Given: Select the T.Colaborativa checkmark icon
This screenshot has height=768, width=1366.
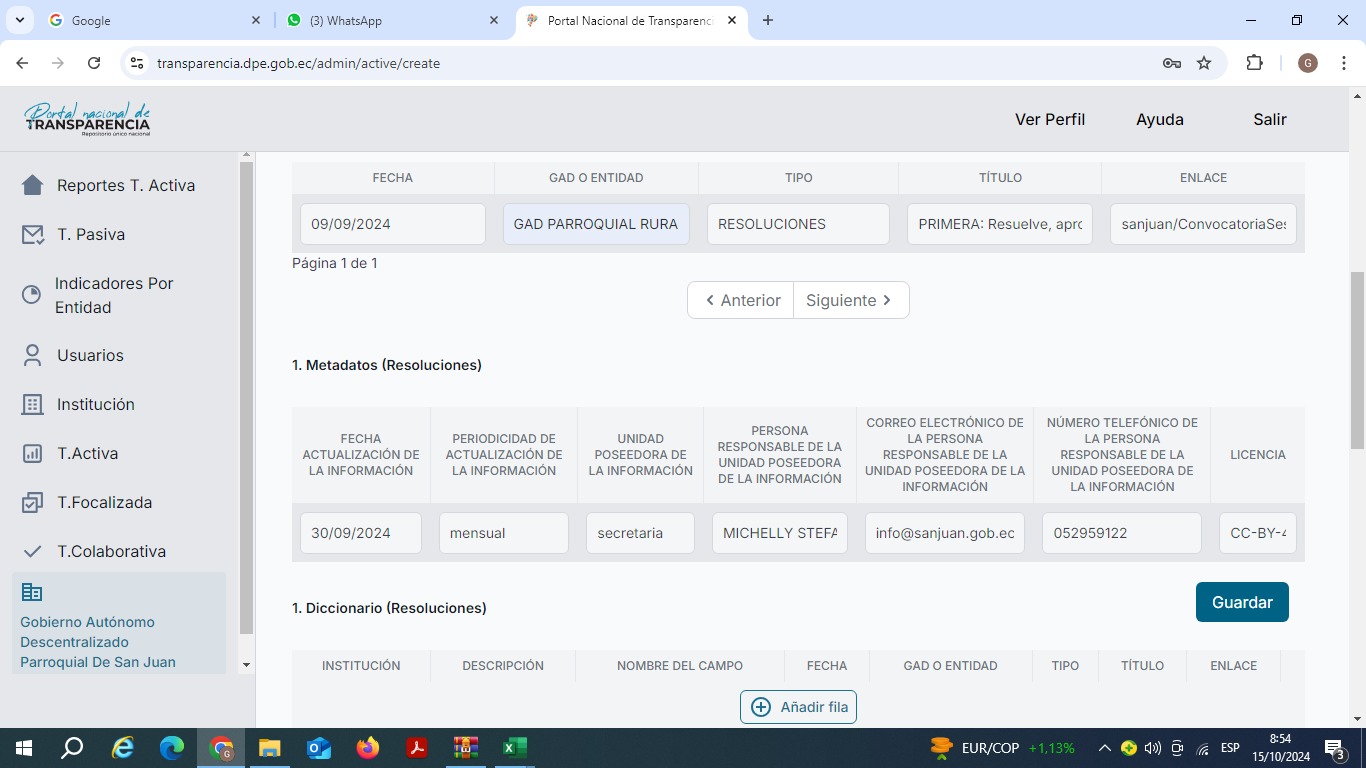Looking at the screenshot, I should coord(33,551).
